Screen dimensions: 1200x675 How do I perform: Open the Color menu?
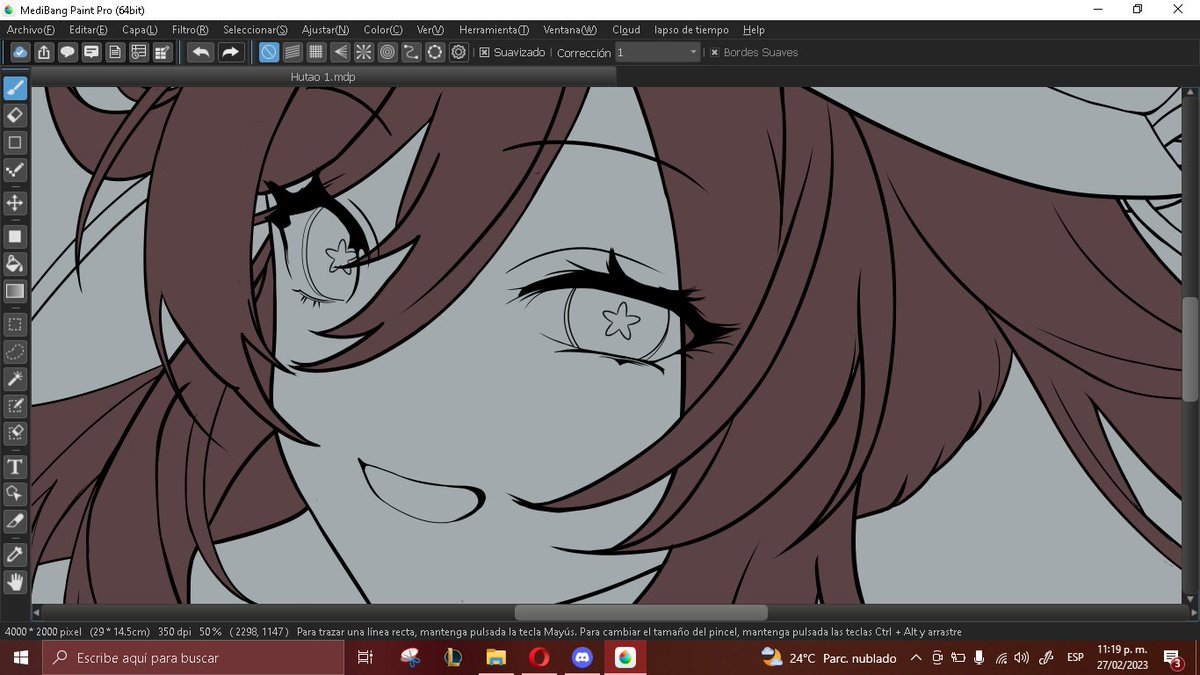coord(383,30)
